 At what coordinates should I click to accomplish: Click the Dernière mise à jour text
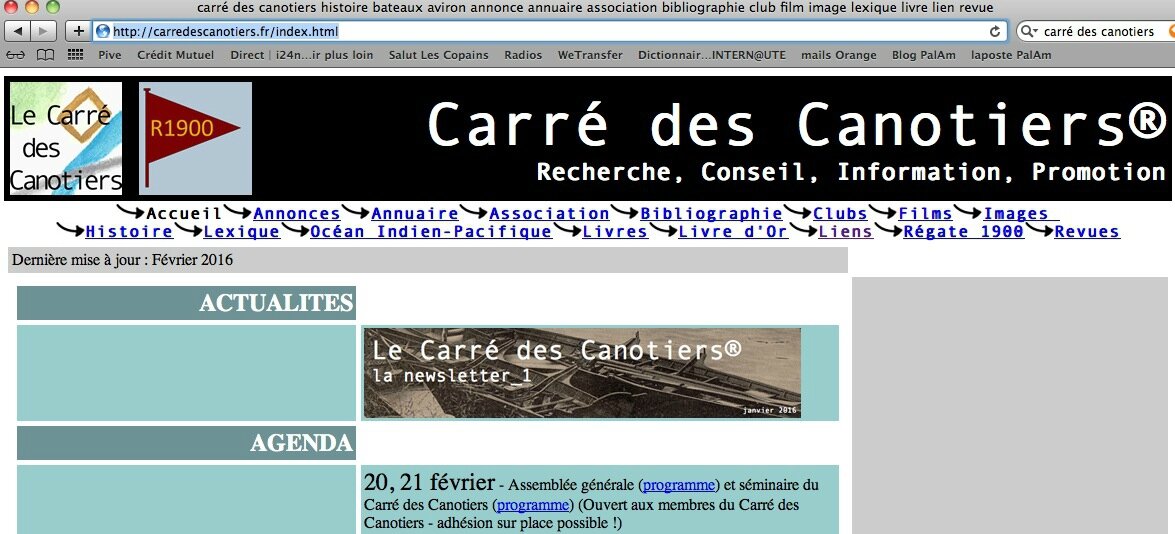[122, 260]
